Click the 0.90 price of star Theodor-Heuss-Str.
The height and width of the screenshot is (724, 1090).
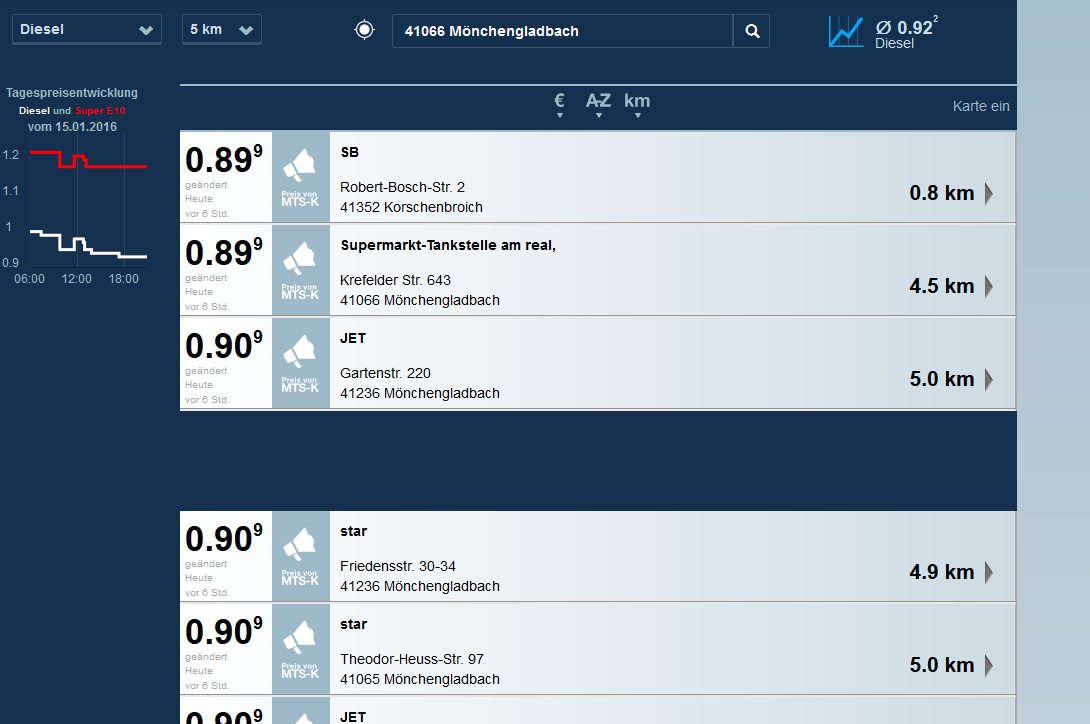(x=224, y=632)
